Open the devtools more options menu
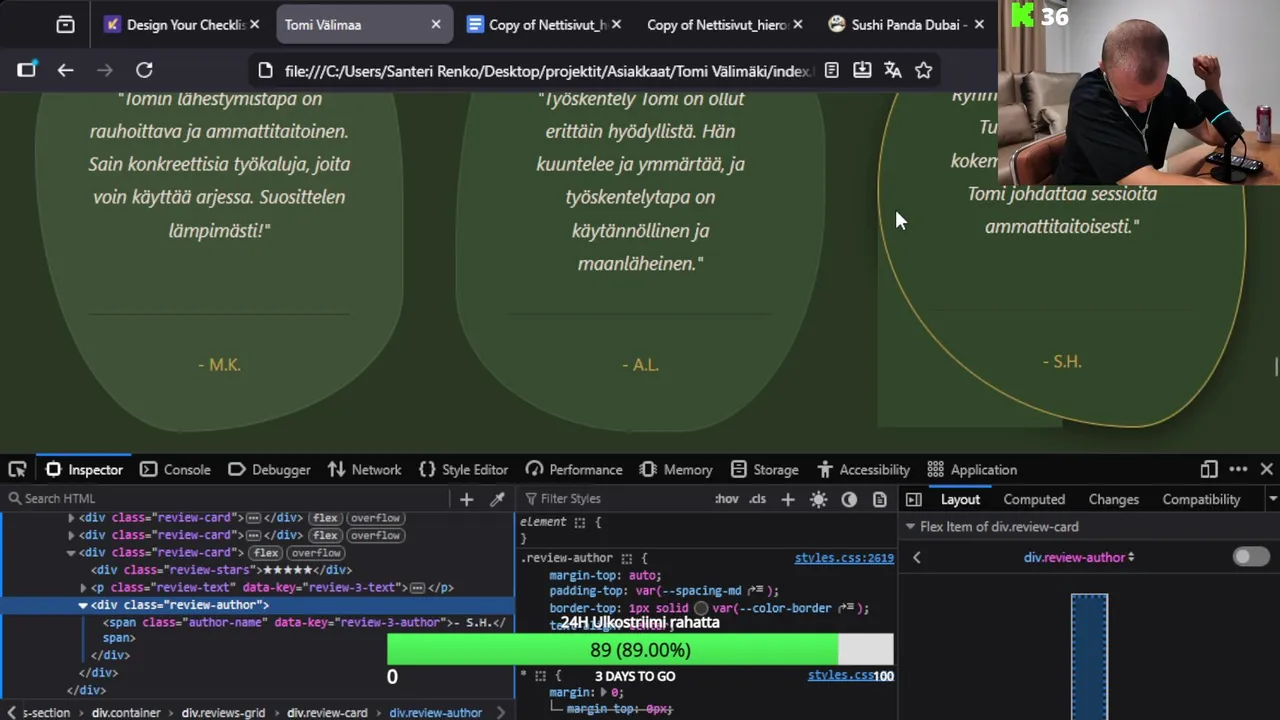Image resolution: width=1280 pixels, height=720 pixels. pyautogui.click(x=1238, y=469)
